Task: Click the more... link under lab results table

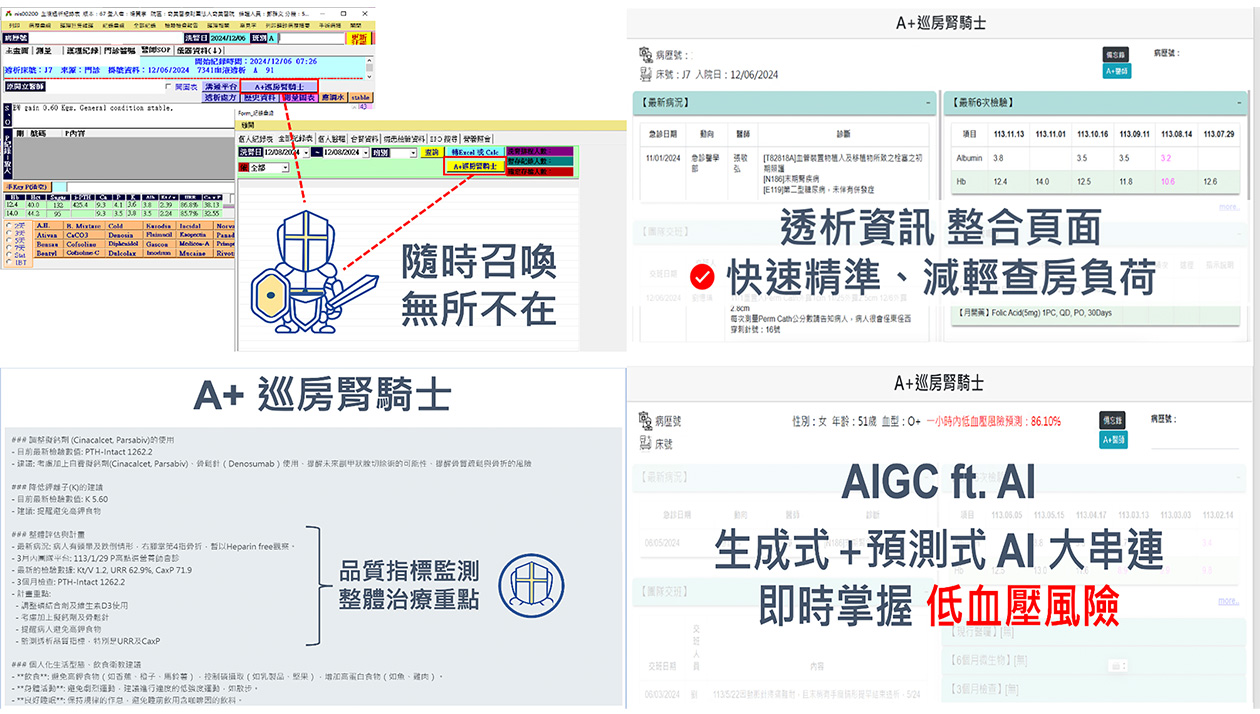Action: click(1228, 207)
